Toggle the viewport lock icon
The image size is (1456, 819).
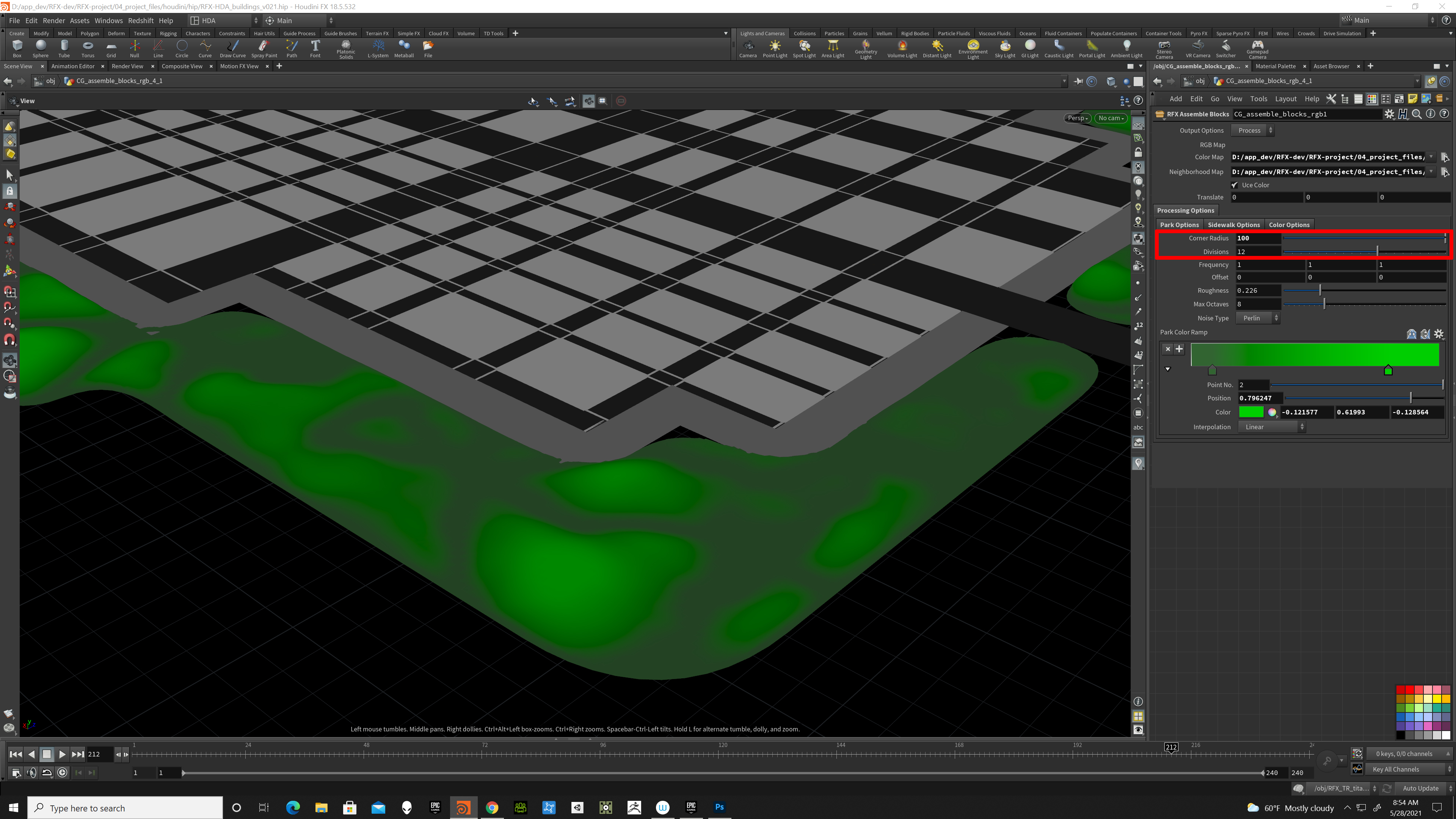click(x=1138, y=152)
